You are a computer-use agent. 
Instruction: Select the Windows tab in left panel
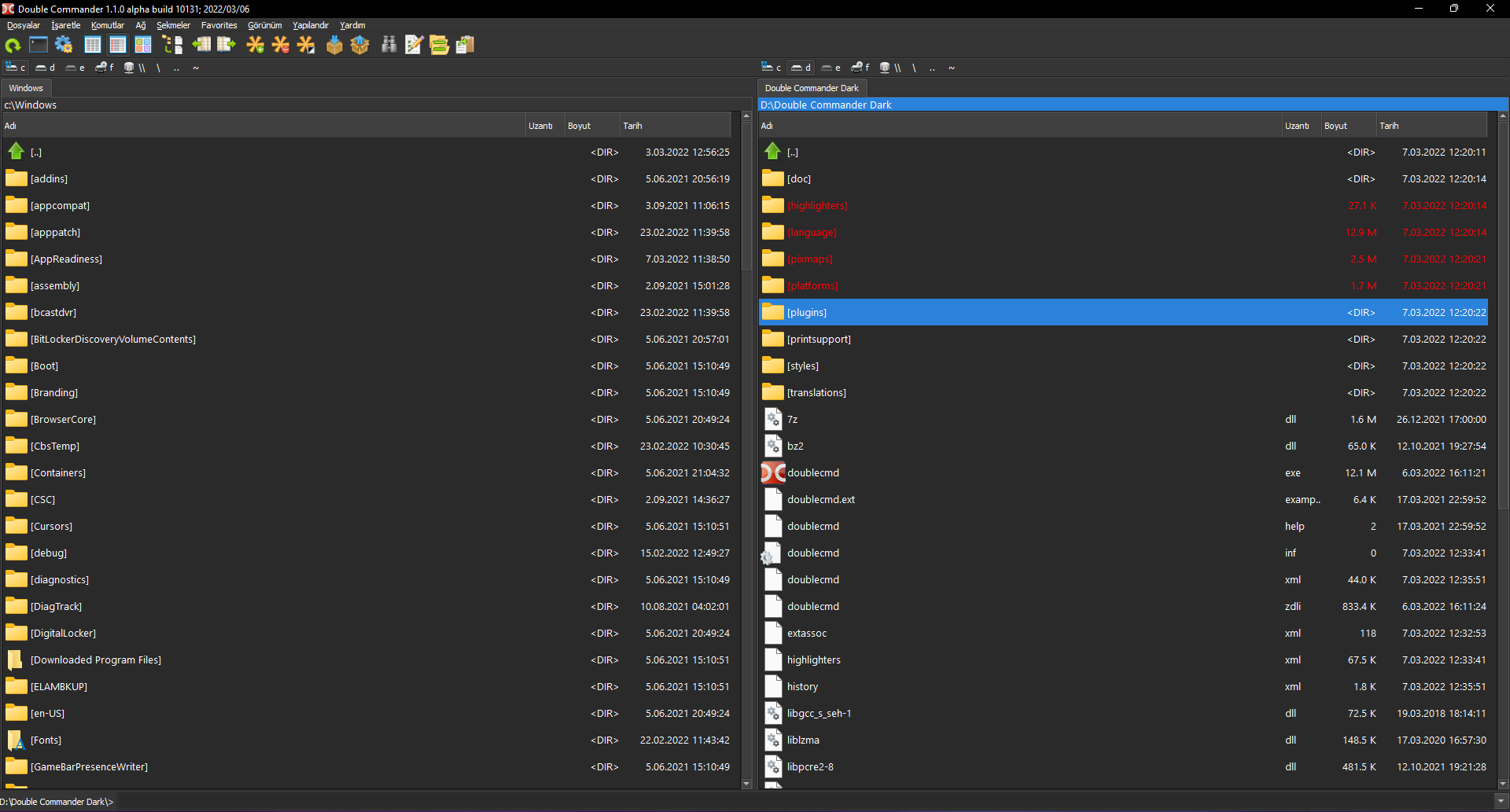click(26, 88)
